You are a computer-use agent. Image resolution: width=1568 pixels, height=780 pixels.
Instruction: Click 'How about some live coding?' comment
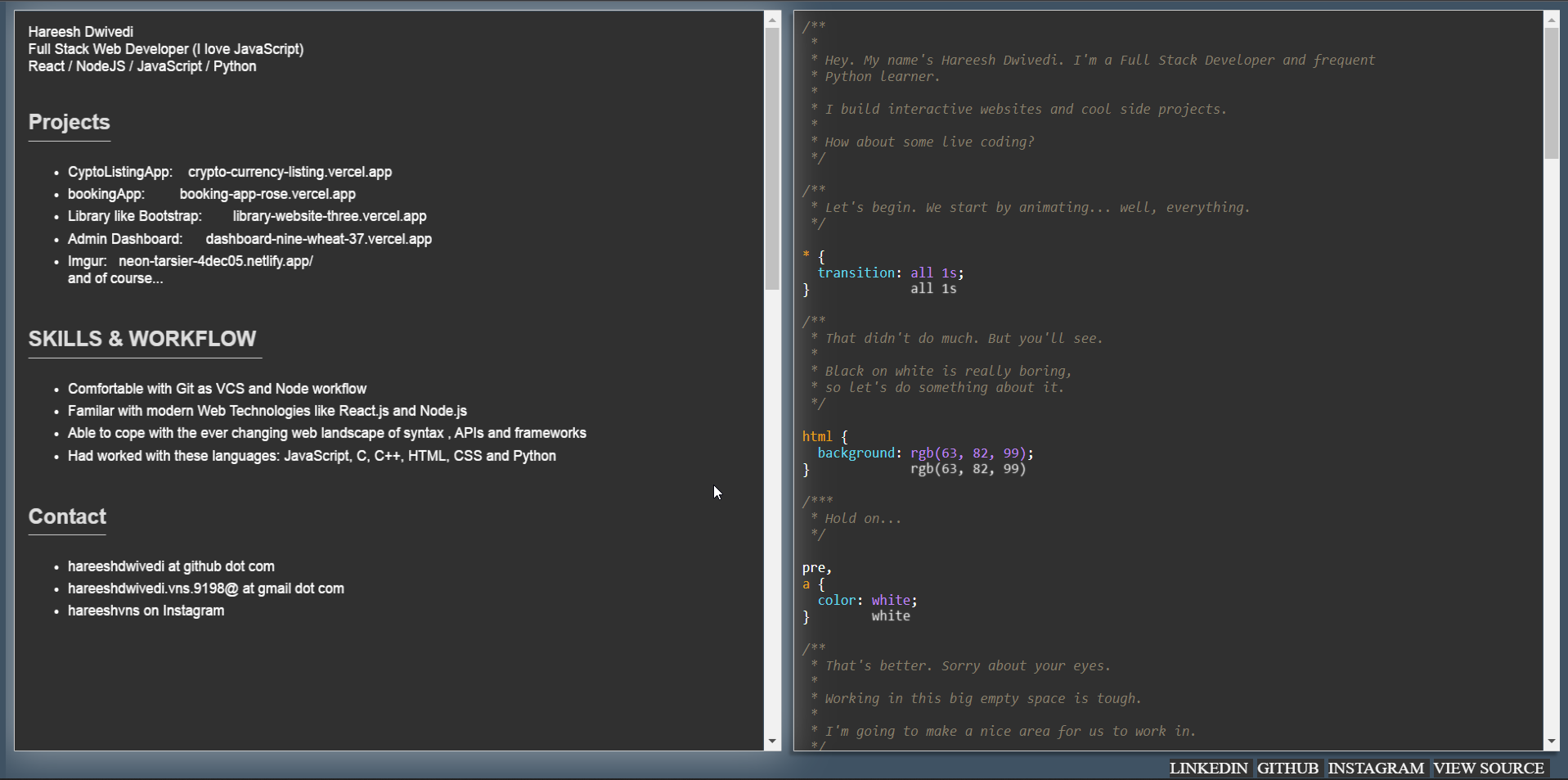point(930,142)
